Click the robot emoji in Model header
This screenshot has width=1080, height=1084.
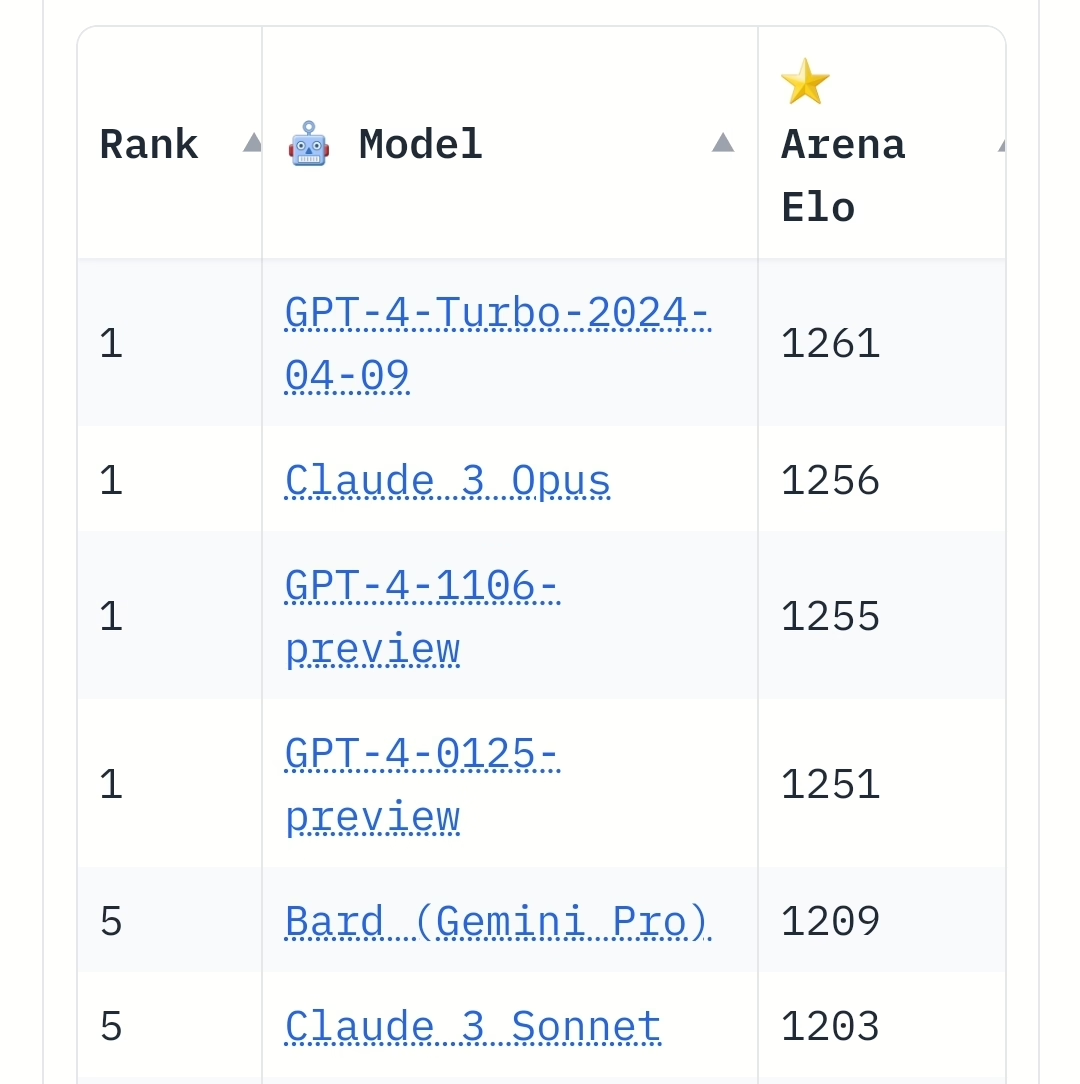pos(308,144)
